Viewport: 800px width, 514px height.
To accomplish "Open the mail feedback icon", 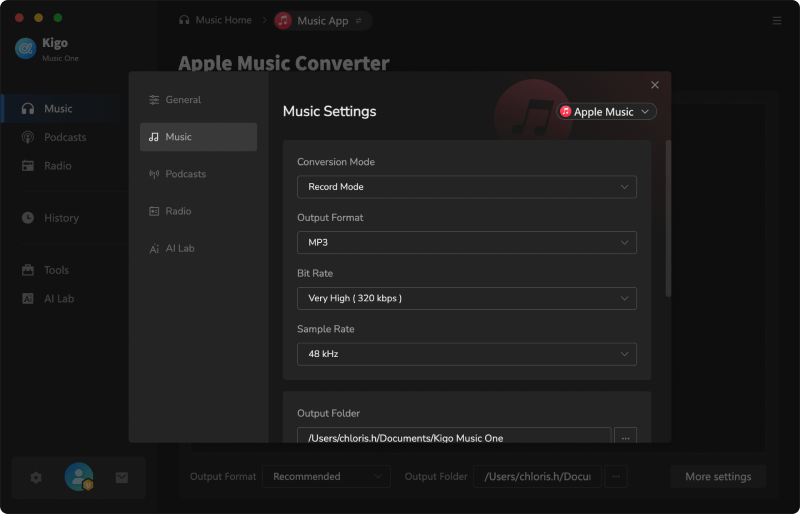I will 121,477.
